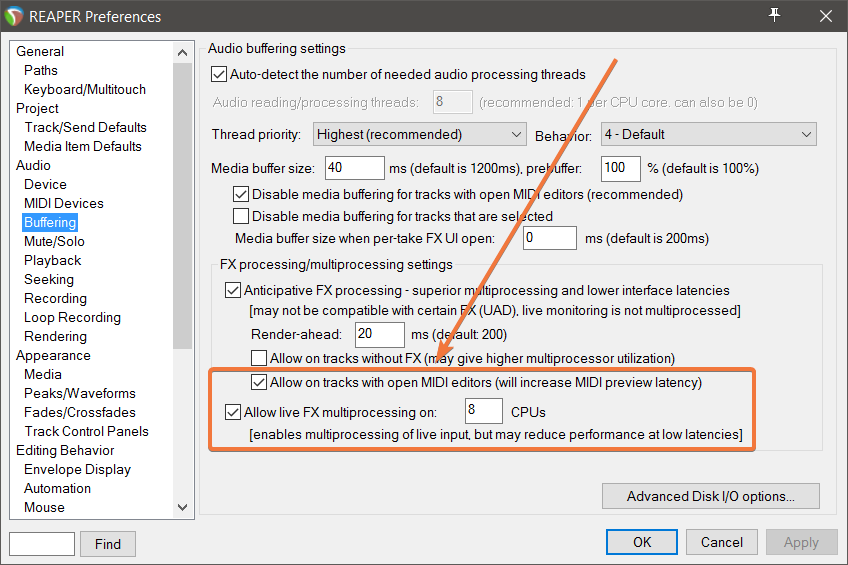Screen dimensions: 848x565
Task: Open Playback preferences
Action: click(52, 260)
